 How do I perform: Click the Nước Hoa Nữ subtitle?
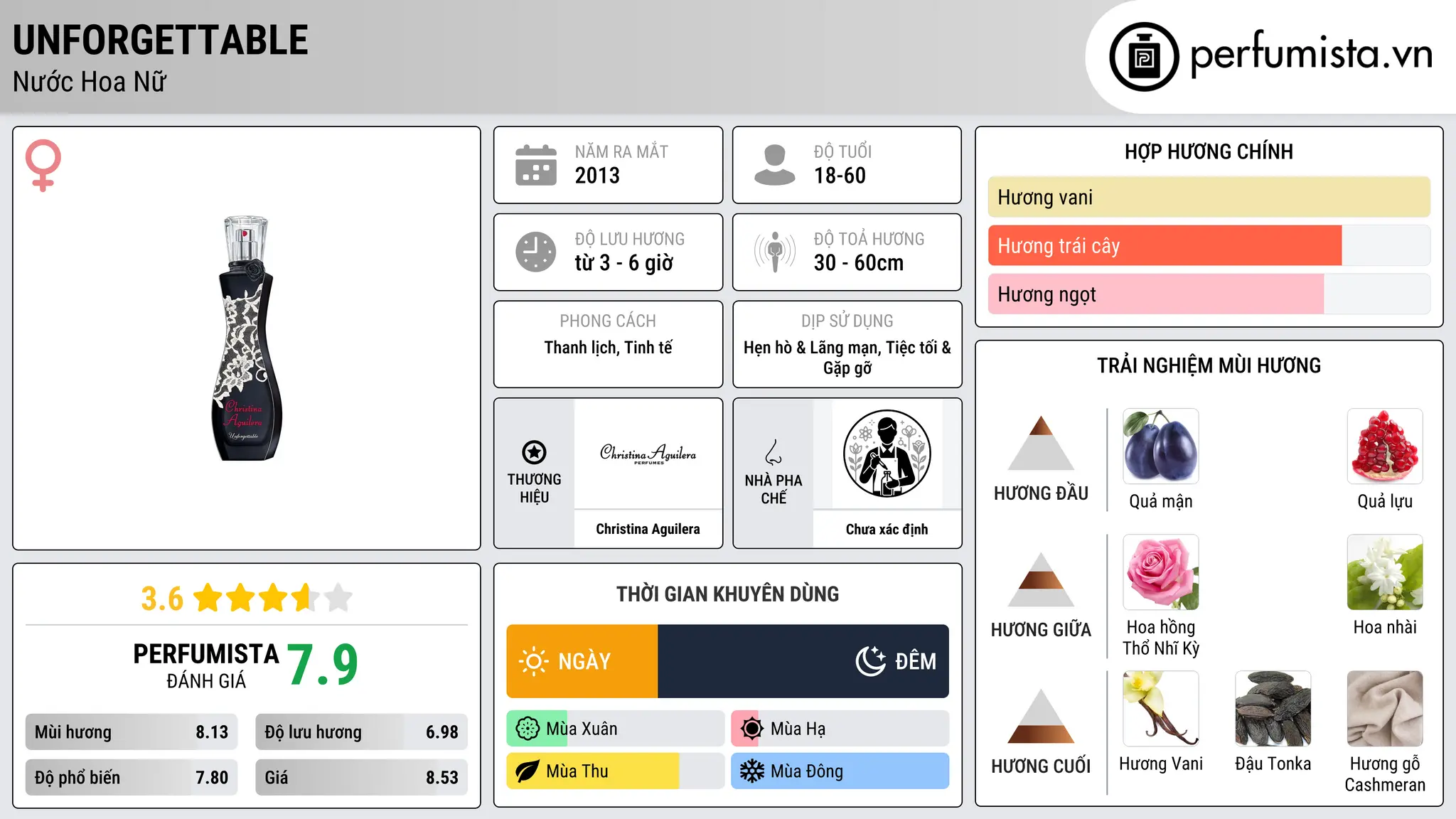pyautogui.click(x=90, y=82)
